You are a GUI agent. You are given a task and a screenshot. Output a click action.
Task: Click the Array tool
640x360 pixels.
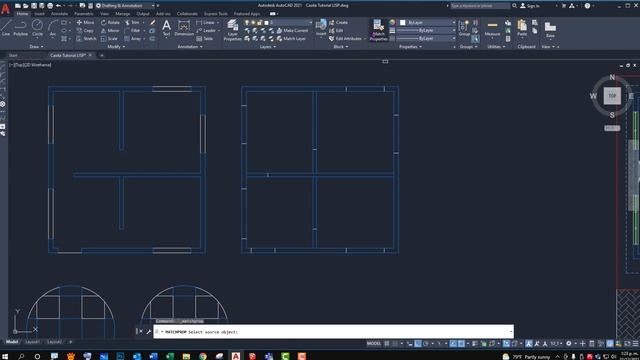point(133,39)
